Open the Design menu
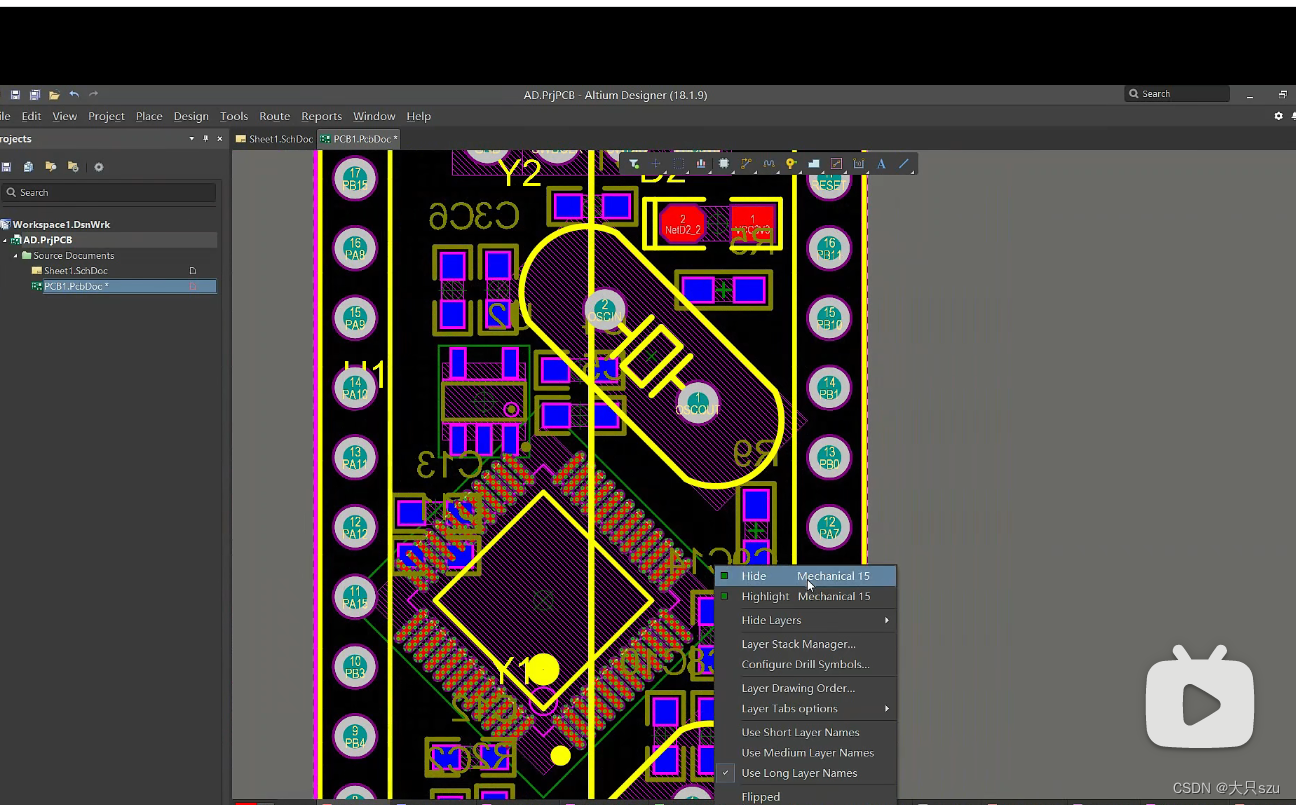Image resolution: width=1296 pixels, height=805 pixels. point(191,116)
